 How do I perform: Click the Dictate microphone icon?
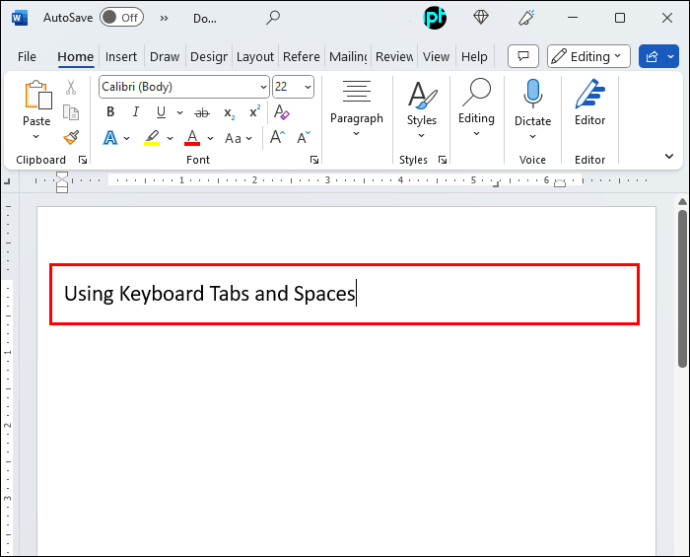(x=532, y=93)
